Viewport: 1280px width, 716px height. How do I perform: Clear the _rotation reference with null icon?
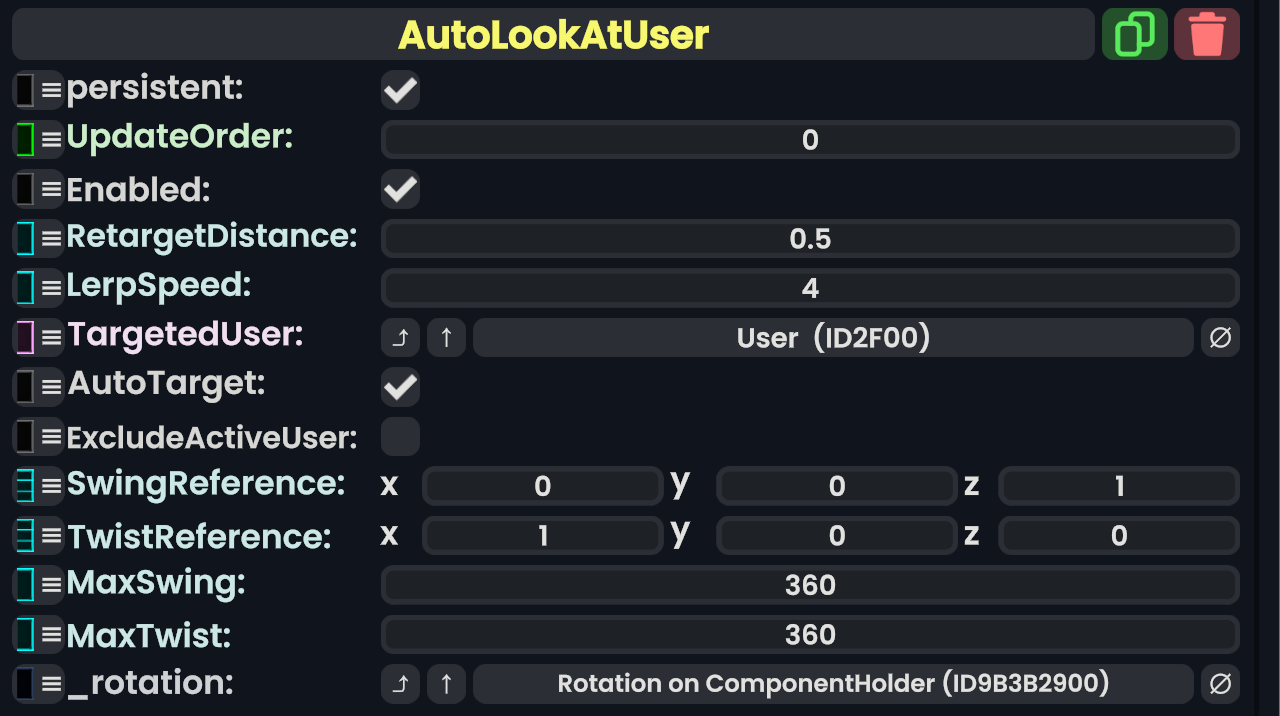[1220, 684]
